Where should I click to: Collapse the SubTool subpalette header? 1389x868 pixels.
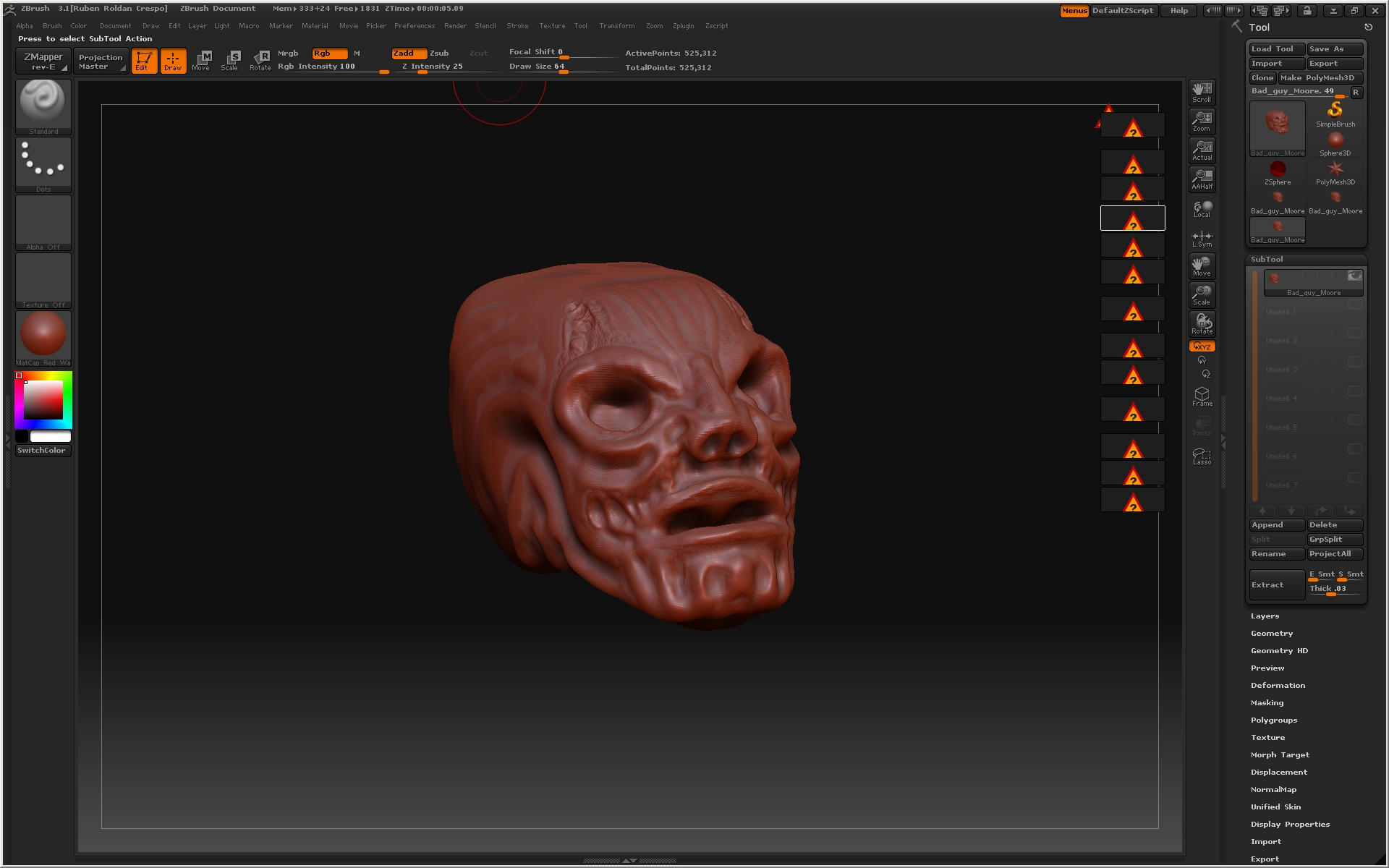(x=1267, y=260)
